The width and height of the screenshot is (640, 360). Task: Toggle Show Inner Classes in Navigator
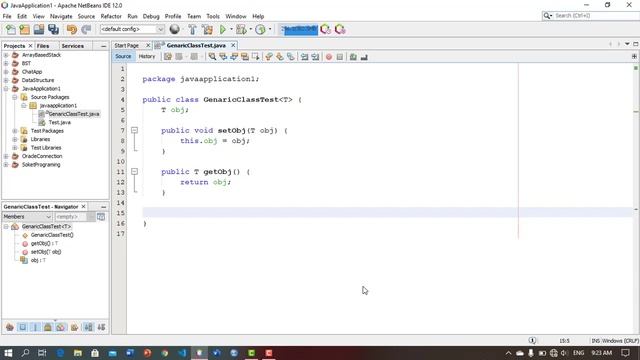coord(61,327)
